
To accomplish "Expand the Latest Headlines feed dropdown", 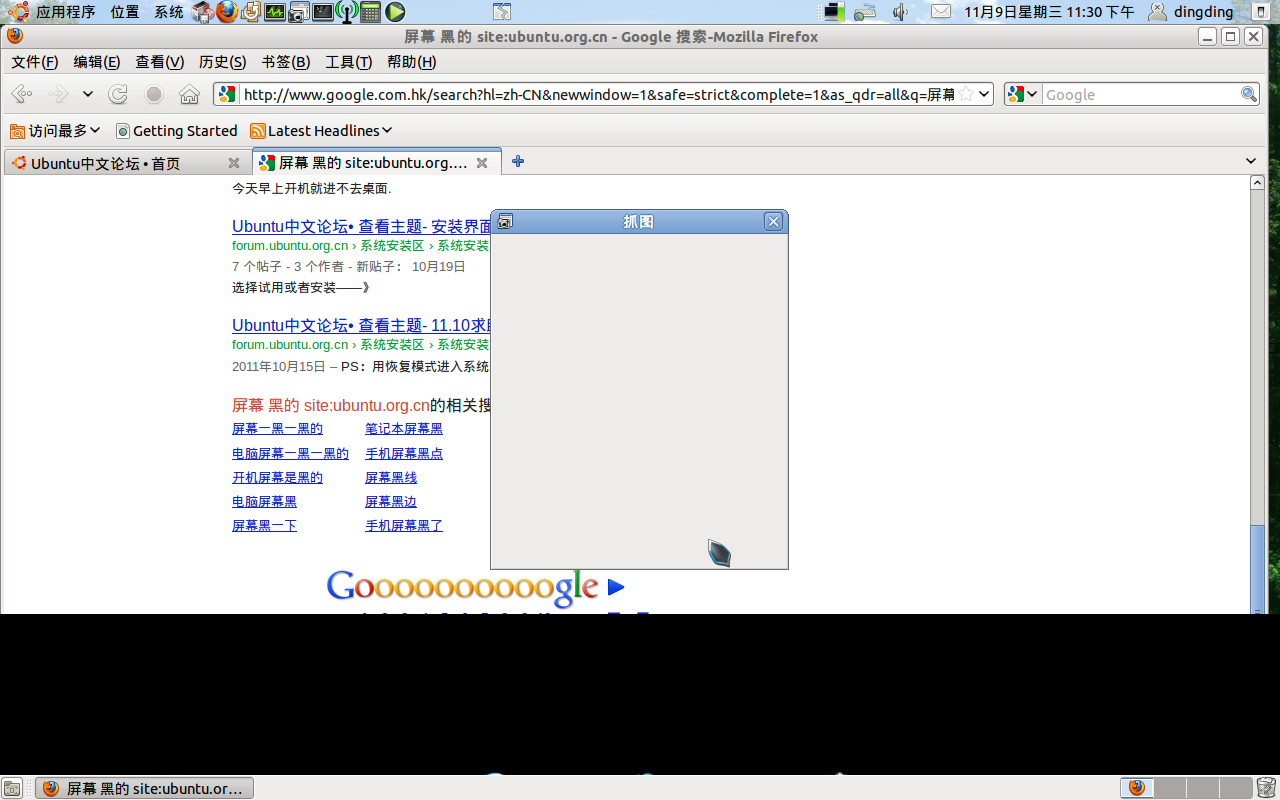I will click(321, 130).
